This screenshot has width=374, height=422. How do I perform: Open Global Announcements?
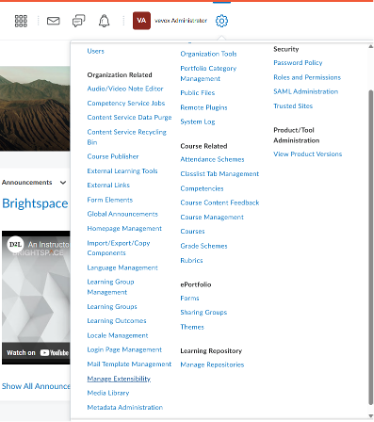coord(122,214)
